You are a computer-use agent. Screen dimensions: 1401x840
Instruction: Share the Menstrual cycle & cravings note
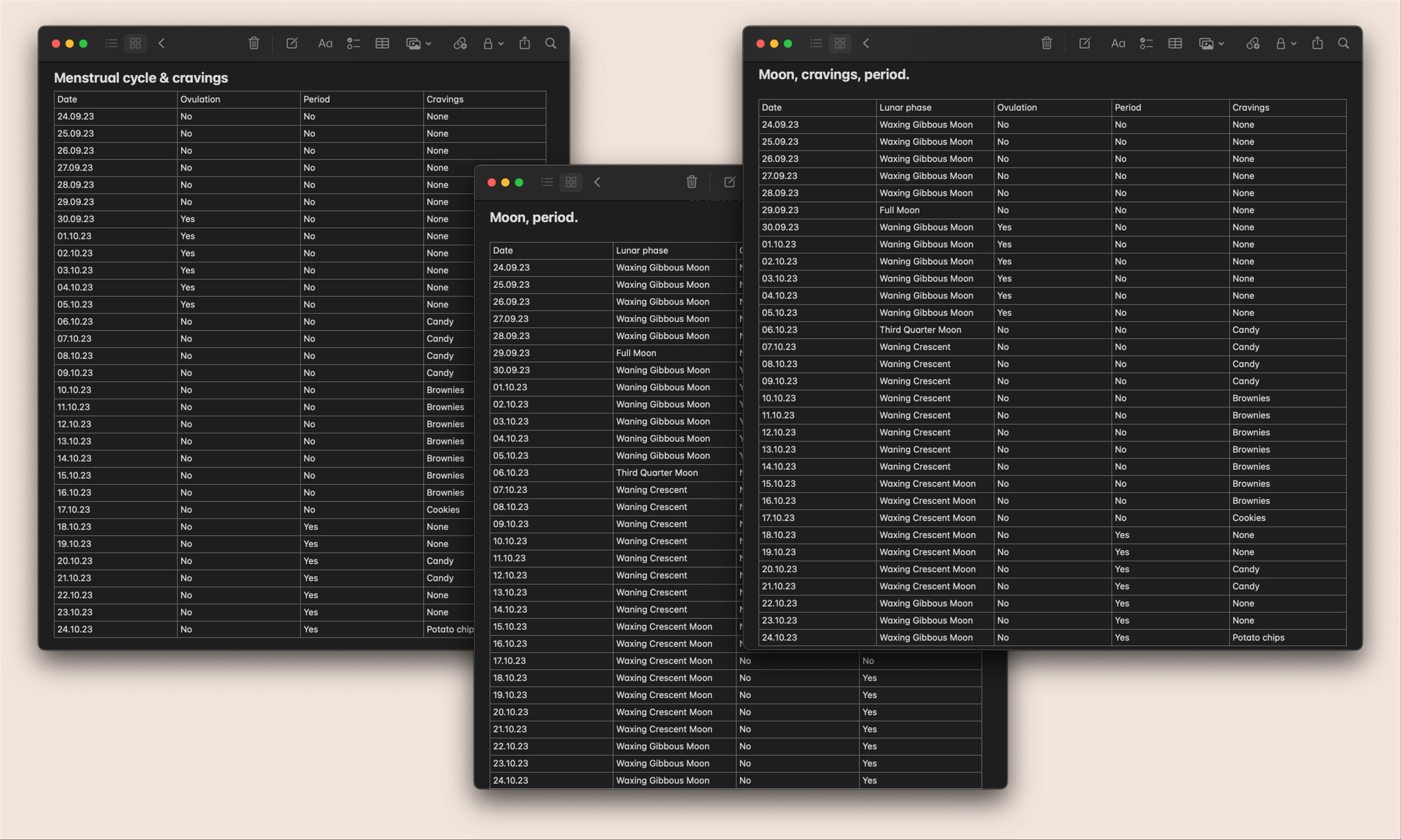click(525, 43)
